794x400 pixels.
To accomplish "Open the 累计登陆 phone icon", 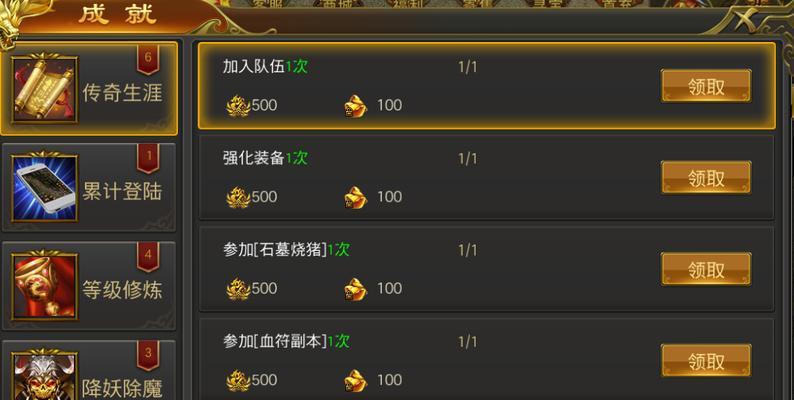I will tap(45, 188).
